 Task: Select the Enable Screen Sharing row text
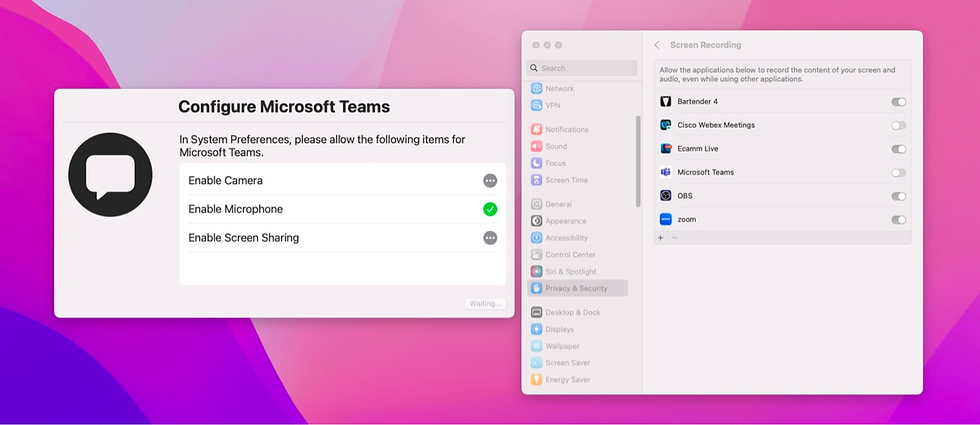244,238
